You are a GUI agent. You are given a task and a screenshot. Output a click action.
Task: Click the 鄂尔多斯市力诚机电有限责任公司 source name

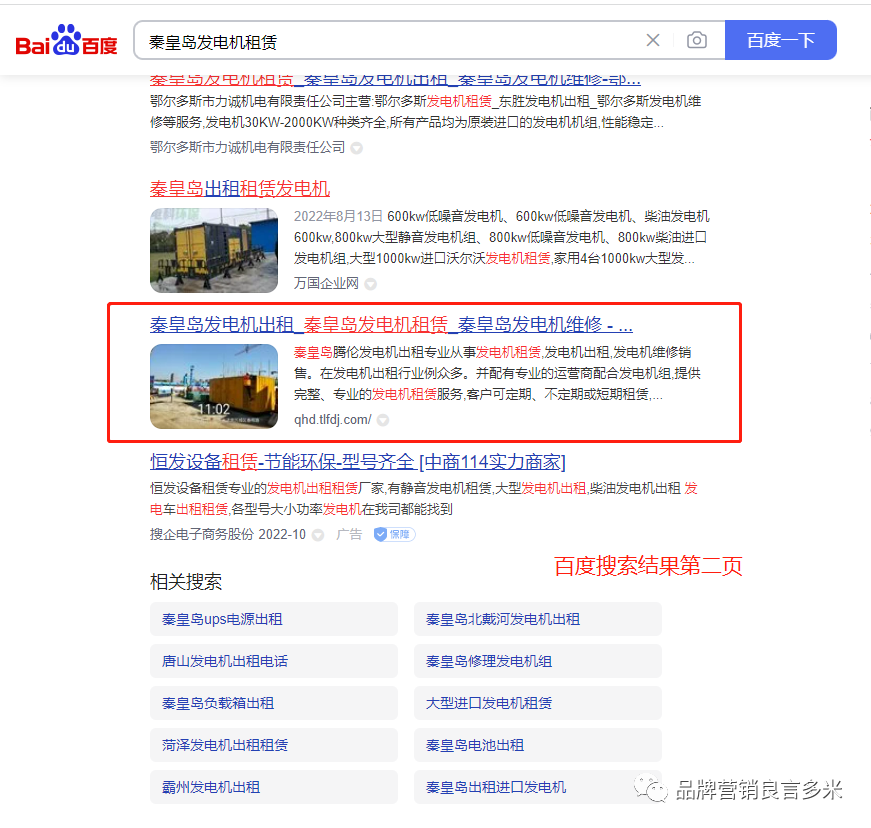(x=247, y=148)
